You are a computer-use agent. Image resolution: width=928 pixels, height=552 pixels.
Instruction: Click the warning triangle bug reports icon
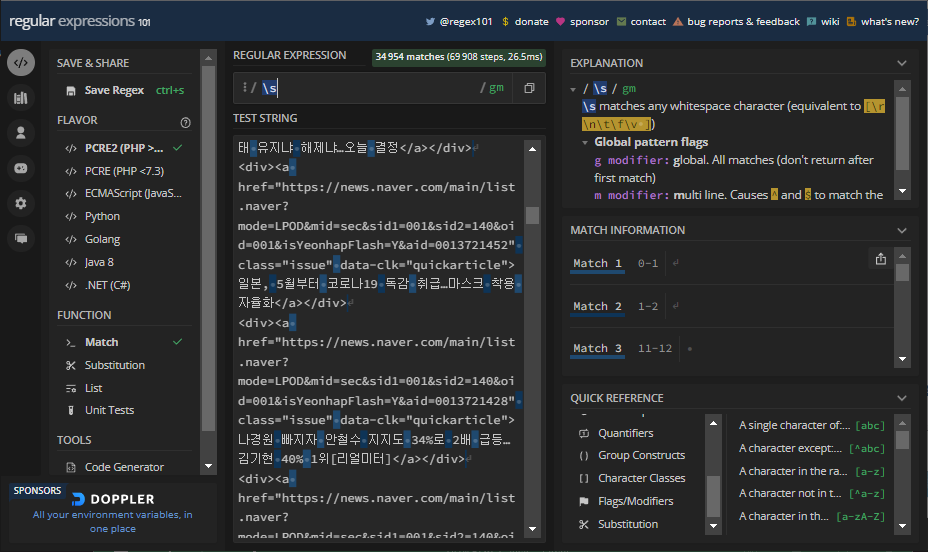point(678,21)
